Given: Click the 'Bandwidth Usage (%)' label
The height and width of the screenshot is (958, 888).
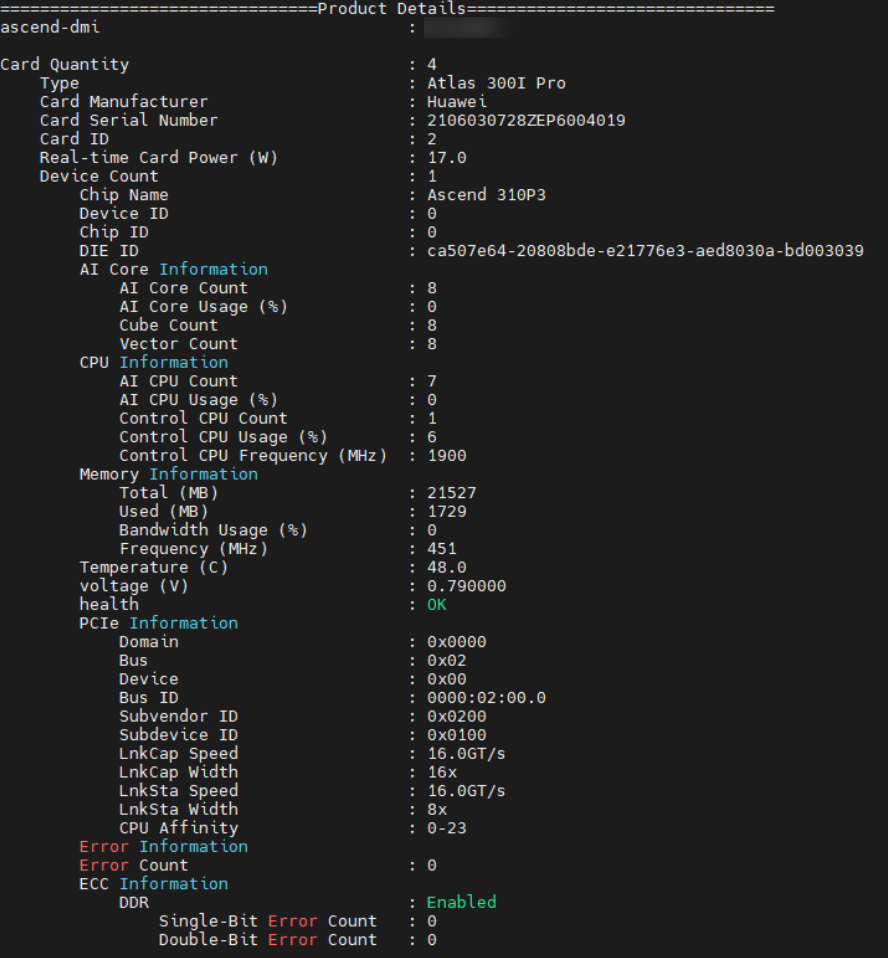Looking at the screenshot, I should click(x=213, y=530).
